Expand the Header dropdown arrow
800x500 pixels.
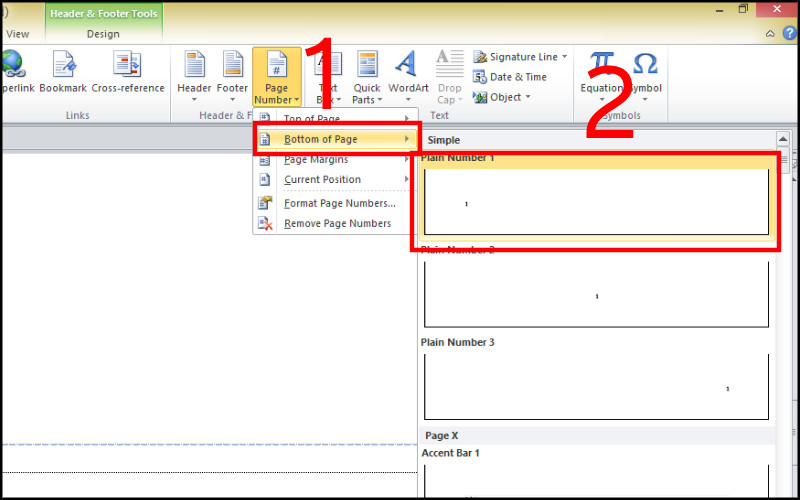click(x=194, y=100)
